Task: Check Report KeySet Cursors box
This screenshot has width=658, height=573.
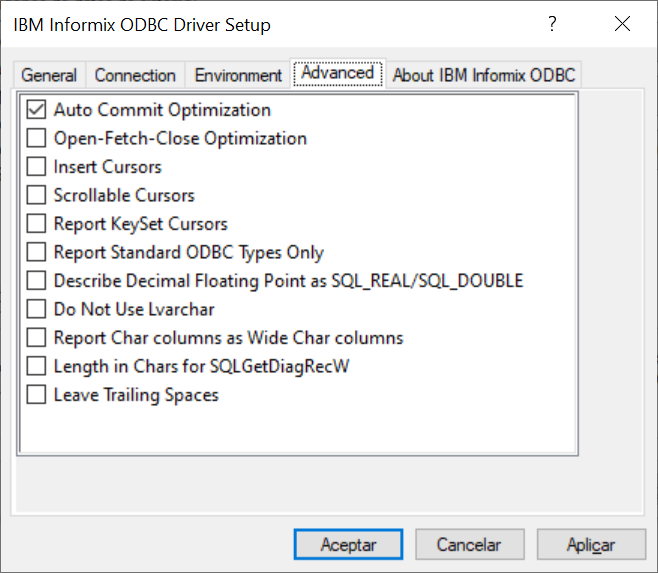Action: coord(36,224)
